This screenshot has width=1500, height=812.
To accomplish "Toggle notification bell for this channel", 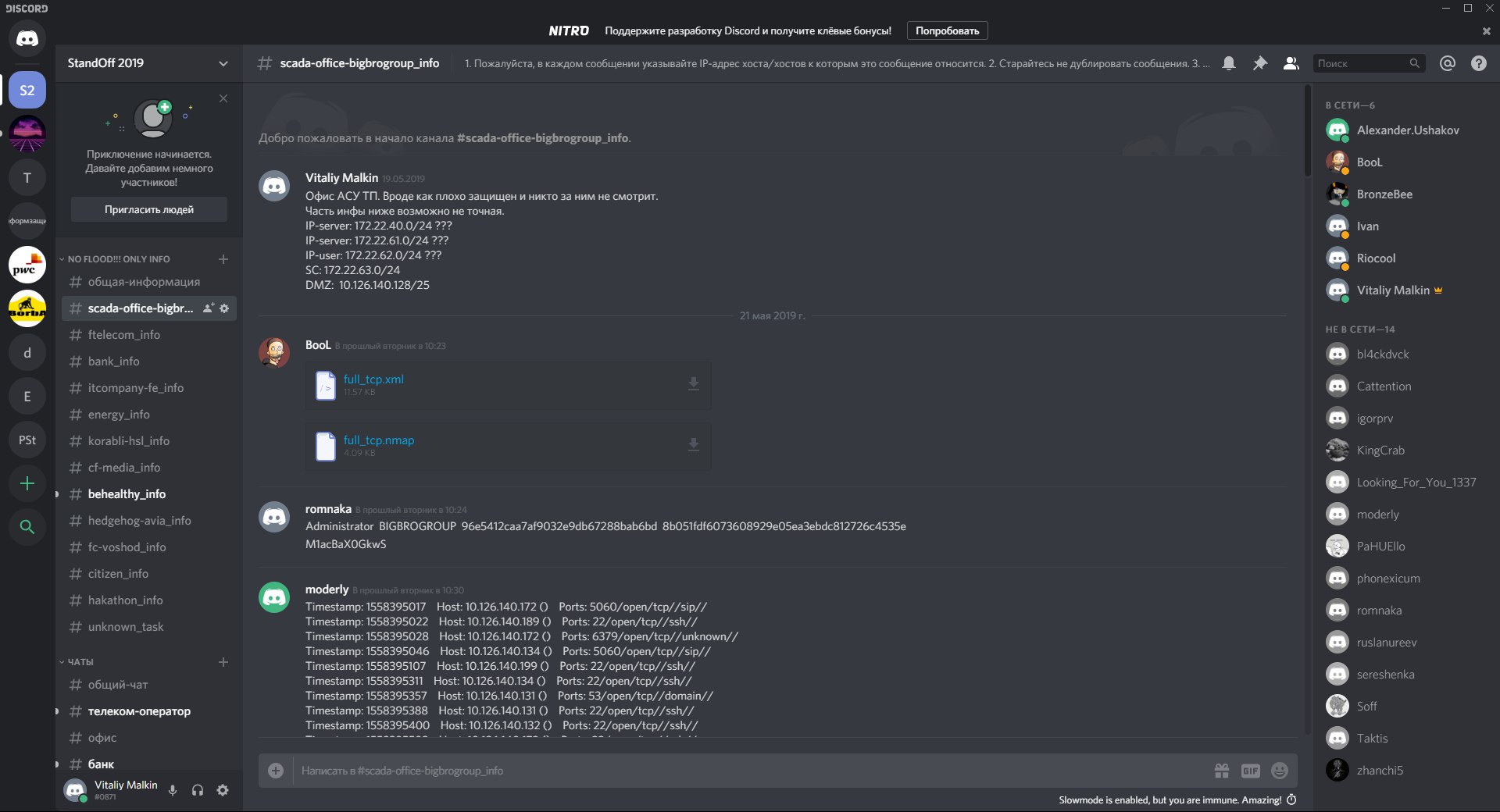I will click(x=1229, y=63).
